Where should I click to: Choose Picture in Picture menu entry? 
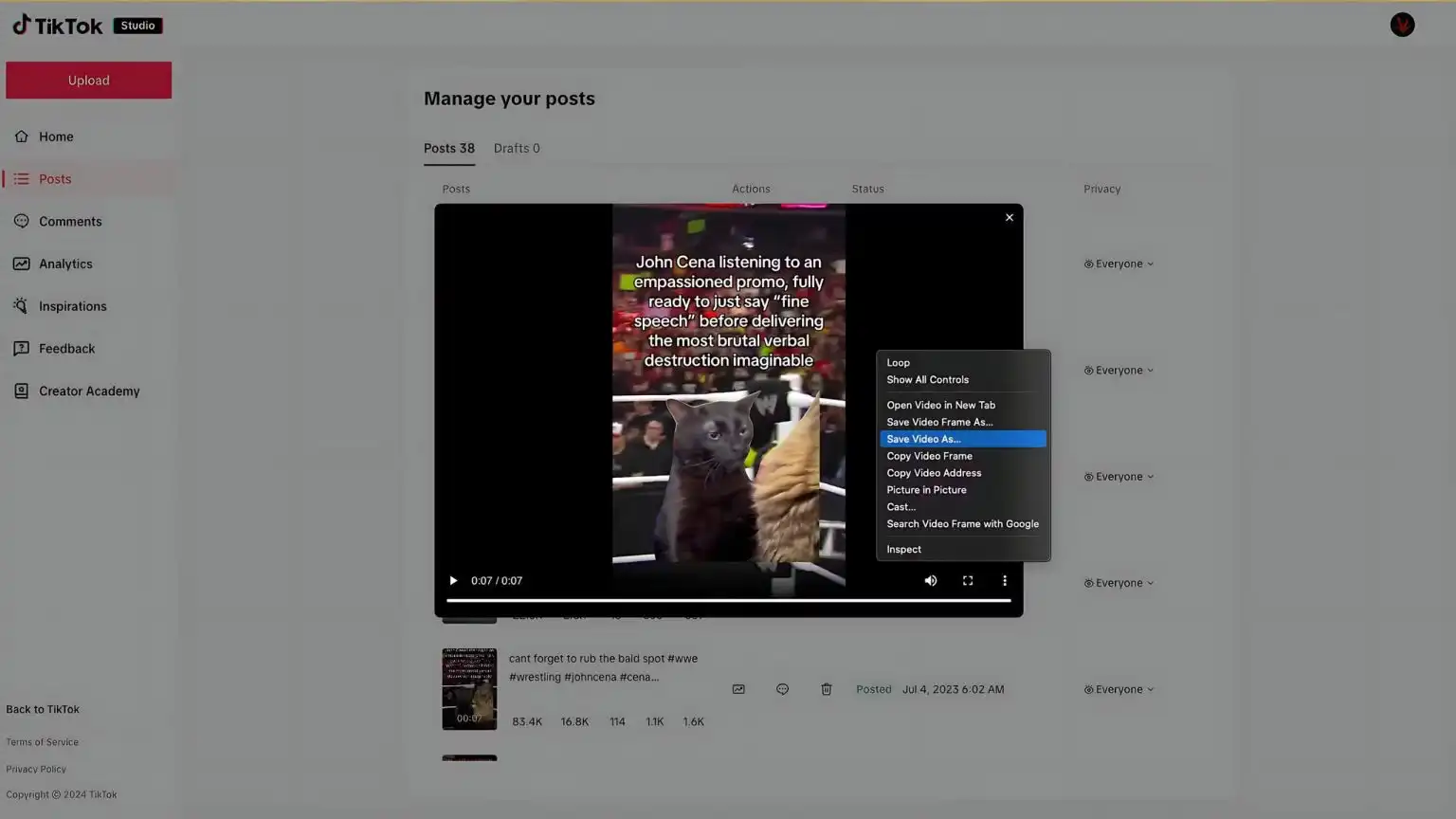pyautogui.click(x=926, y=490)
